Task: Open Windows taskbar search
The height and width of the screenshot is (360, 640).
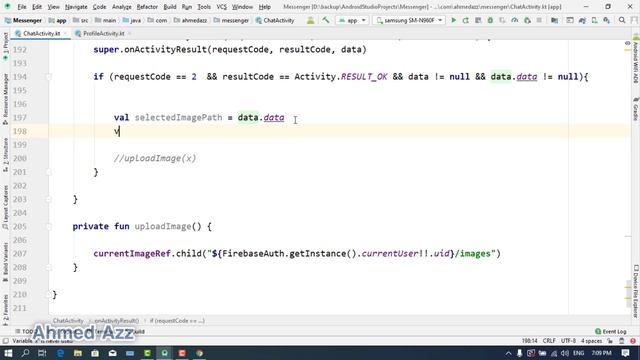Action: click(25, 353)
